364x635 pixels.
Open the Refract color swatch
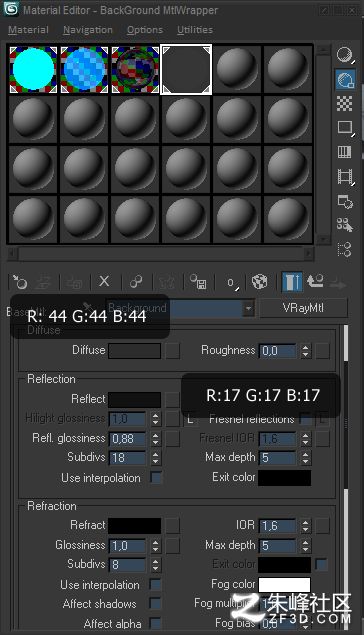[x=134, y=526]
